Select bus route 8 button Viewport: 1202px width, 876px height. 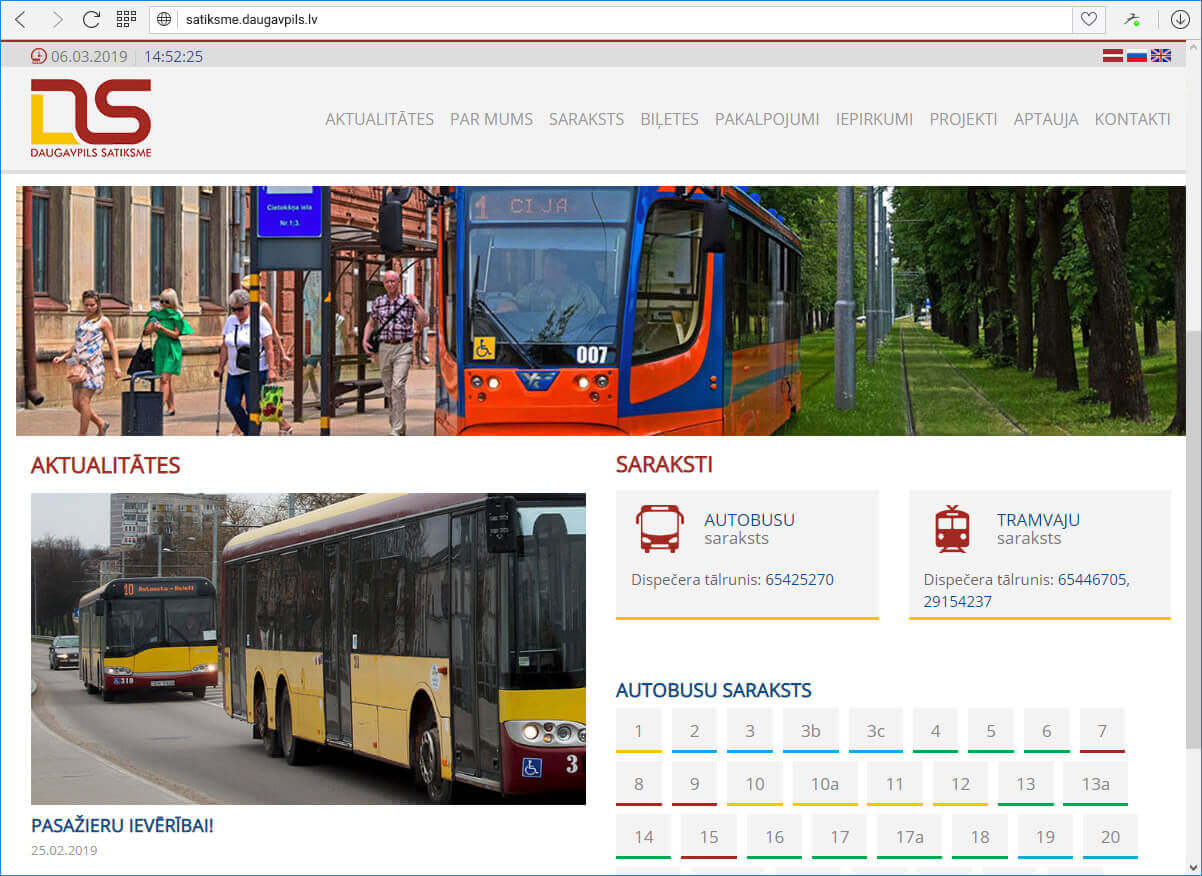(x=639, y=783)
